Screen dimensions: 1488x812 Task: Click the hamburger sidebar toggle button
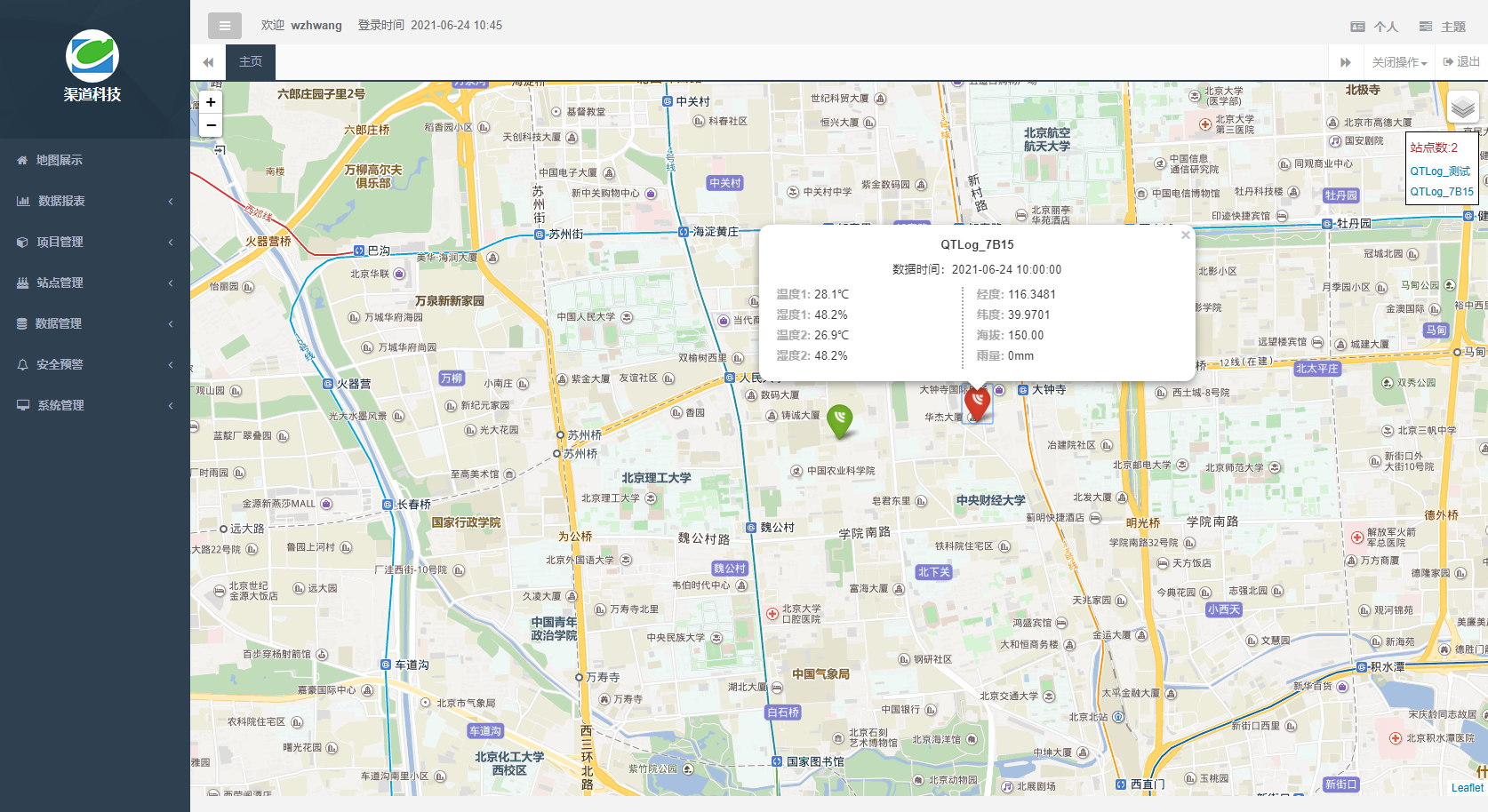coord(224,26)
